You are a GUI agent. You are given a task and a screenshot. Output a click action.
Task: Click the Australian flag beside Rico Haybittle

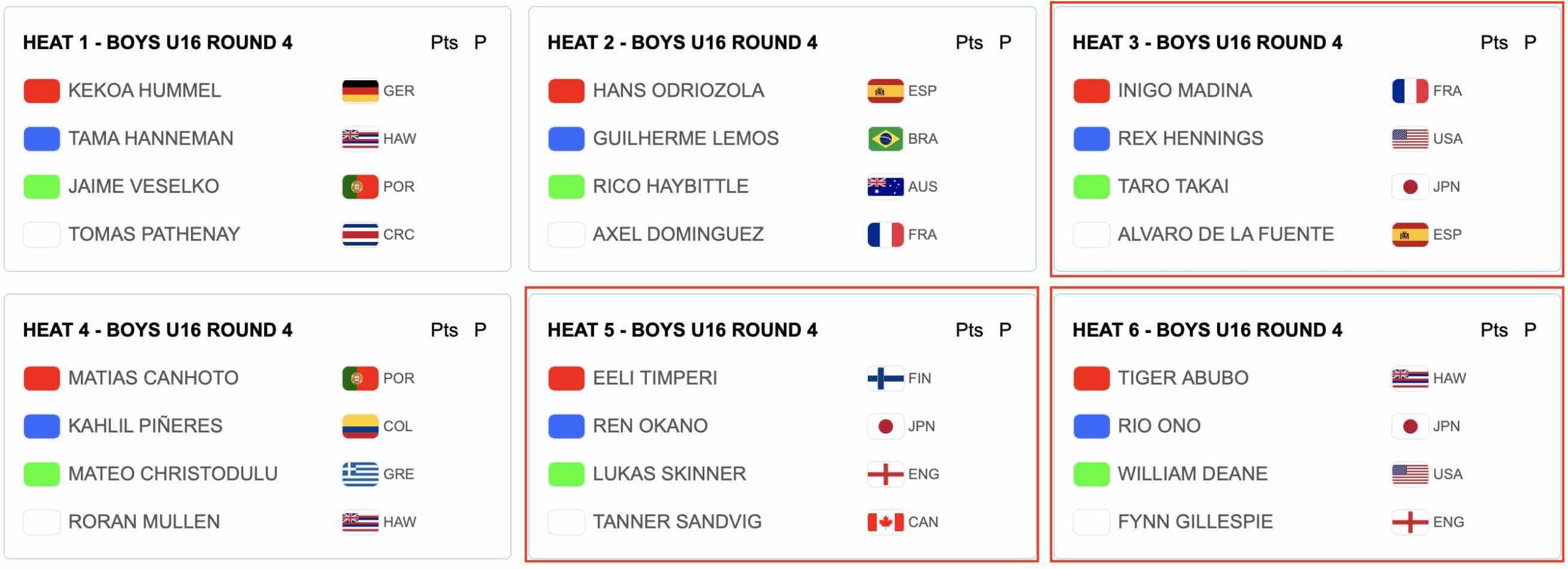pyautogui.click(x=884, y=186)
